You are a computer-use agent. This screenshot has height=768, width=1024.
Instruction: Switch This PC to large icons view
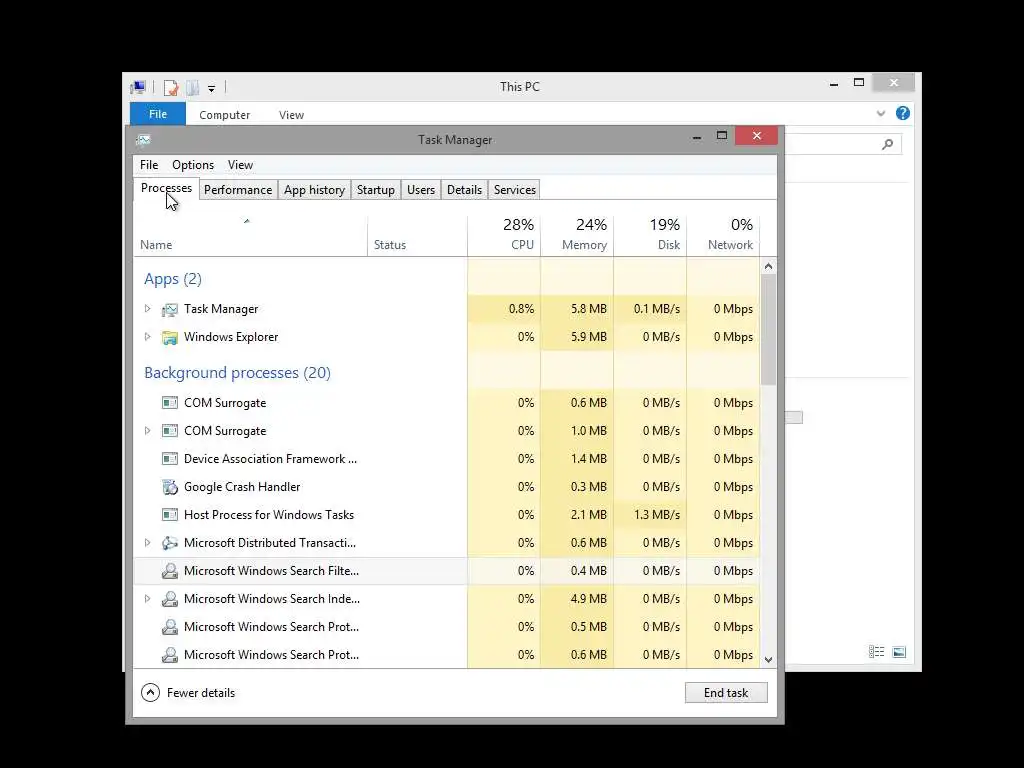(899, 652)
